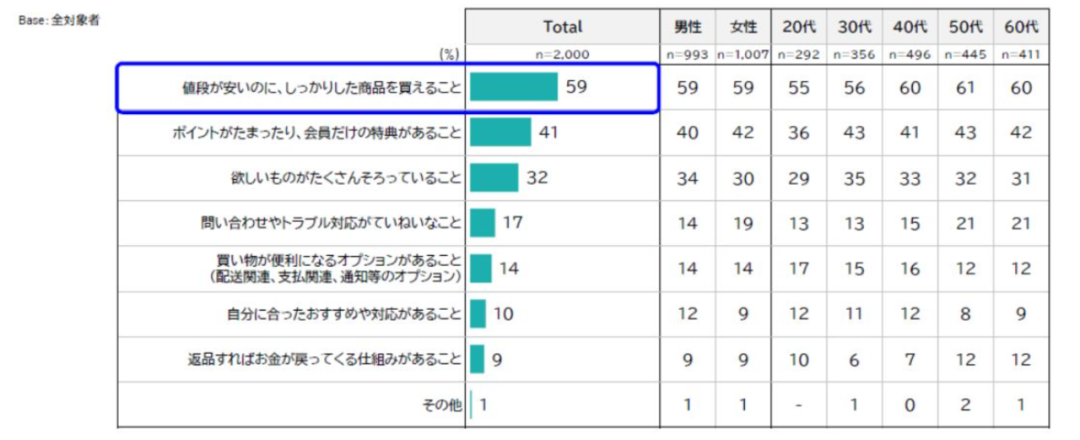1080x440 pixels.
Task: Click the 30代 column header
Action: pyautogui.click(x=853, y=27)
